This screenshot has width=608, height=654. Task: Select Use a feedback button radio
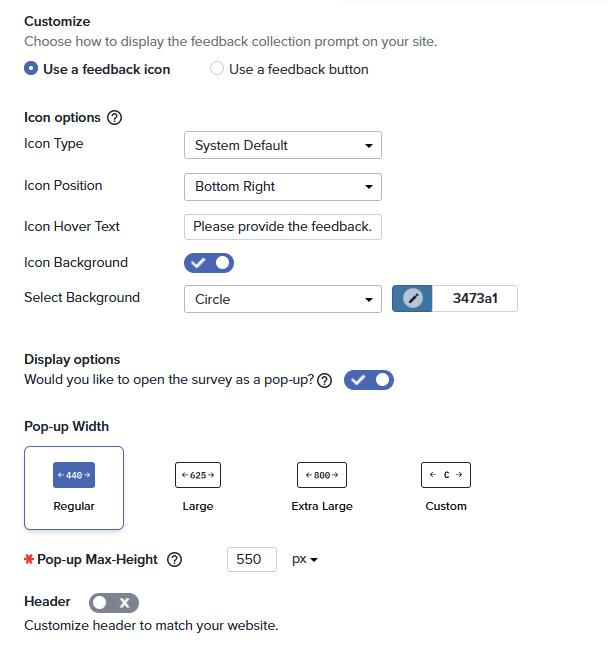tap(217, 69)
